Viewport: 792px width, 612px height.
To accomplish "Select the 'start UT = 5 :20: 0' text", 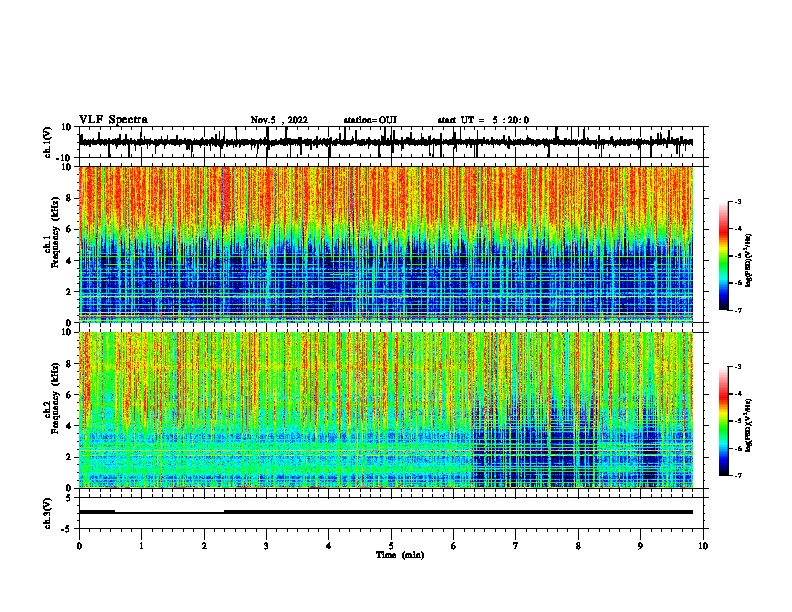I will pyautogui.click(x=483, y=120).
